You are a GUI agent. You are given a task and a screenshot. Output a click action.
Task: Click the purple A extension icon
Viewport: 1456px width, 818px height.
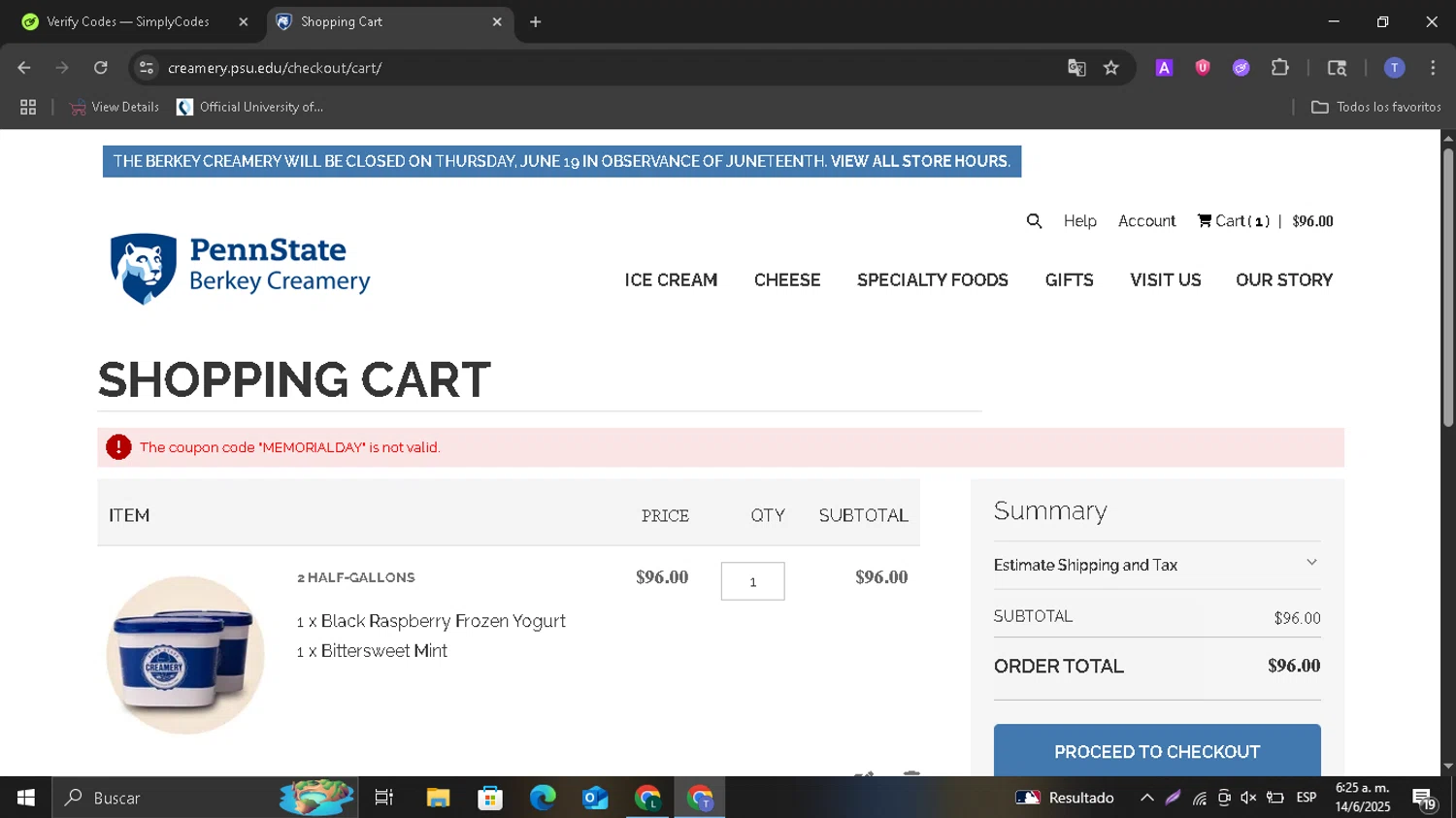tap(1164, 68)
